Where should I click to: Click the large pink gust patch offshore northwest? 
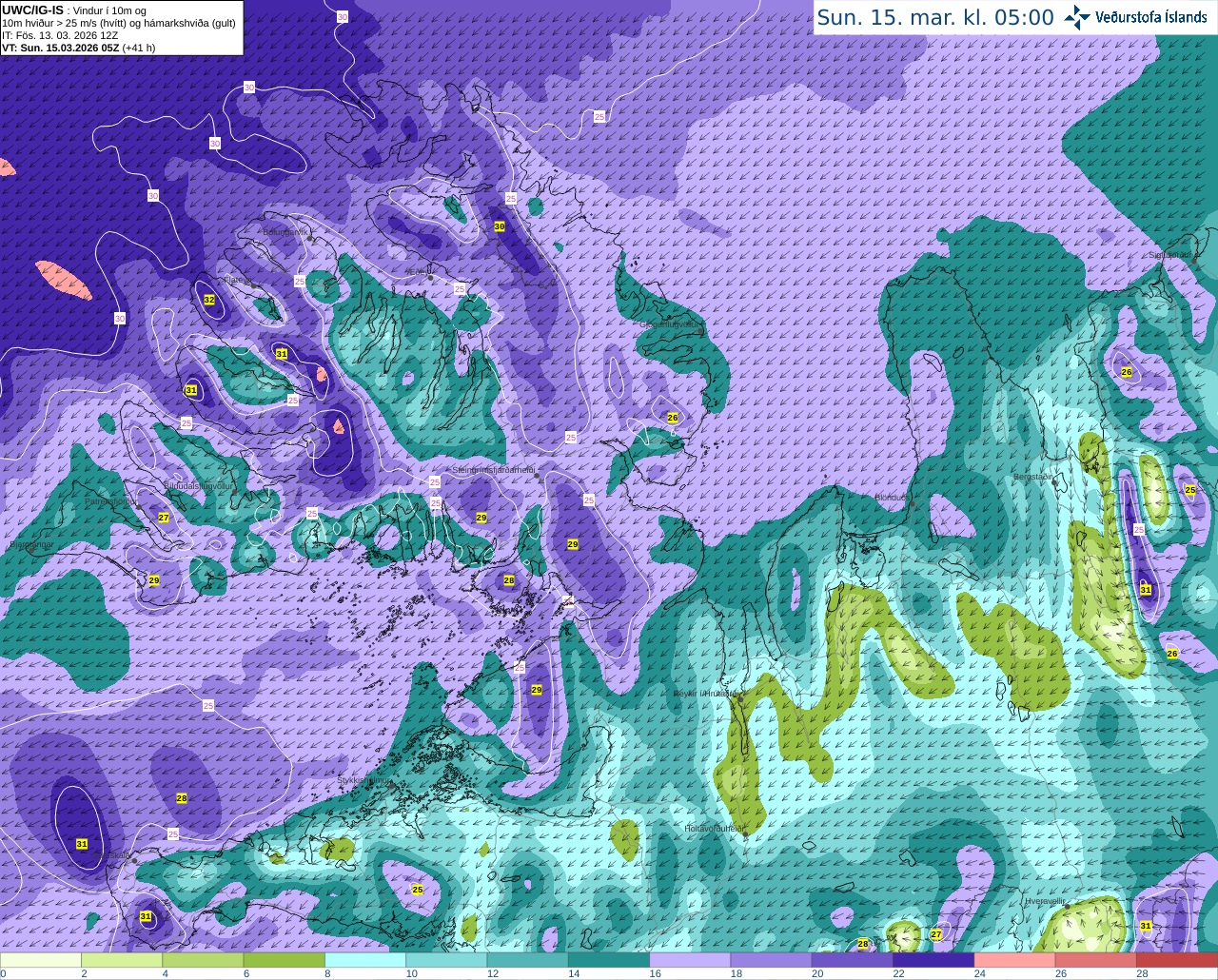(x=64, y=281)
